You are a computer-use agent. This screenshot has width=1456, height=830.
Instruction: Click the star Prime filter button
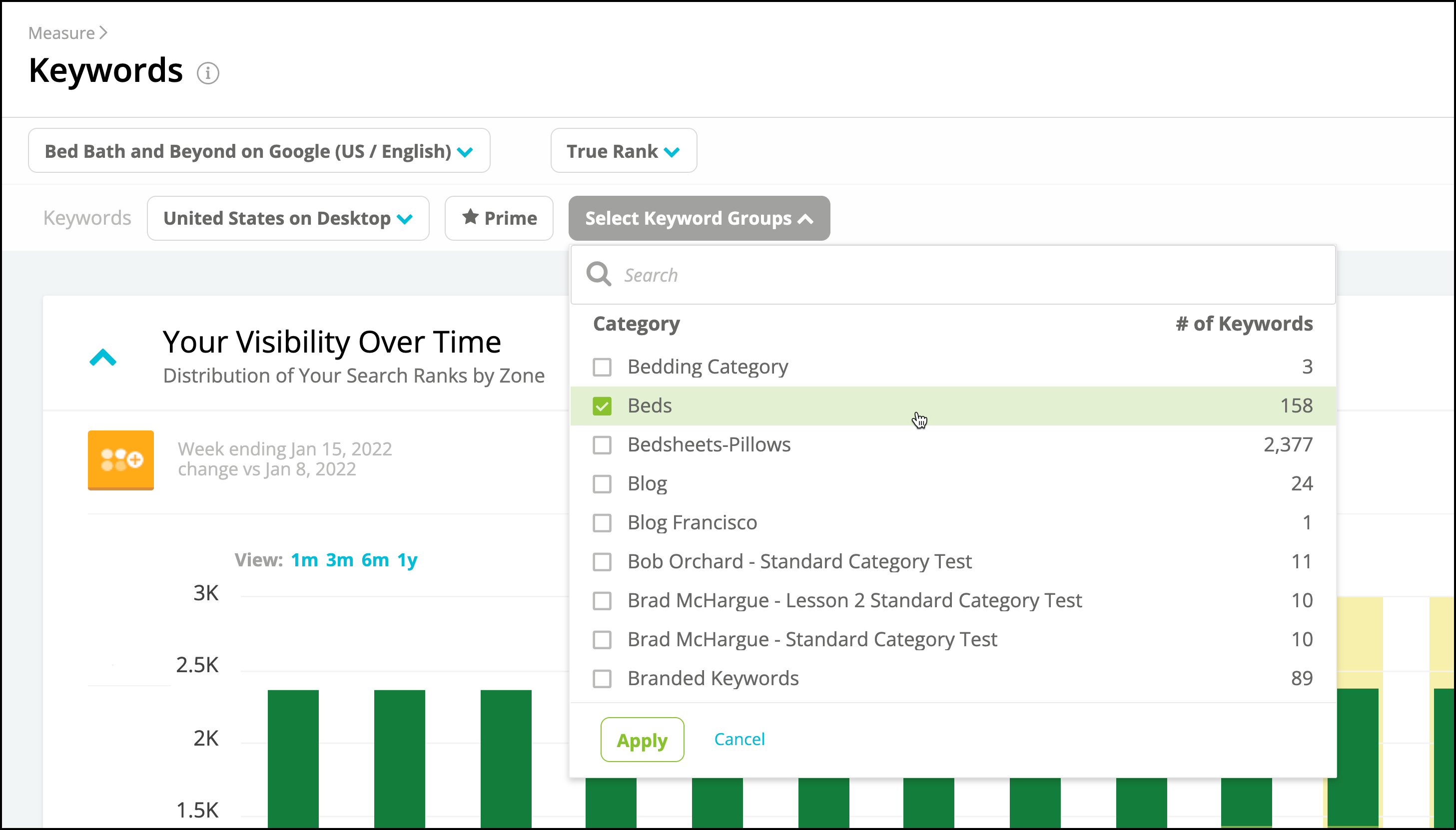tap(499, 218)
